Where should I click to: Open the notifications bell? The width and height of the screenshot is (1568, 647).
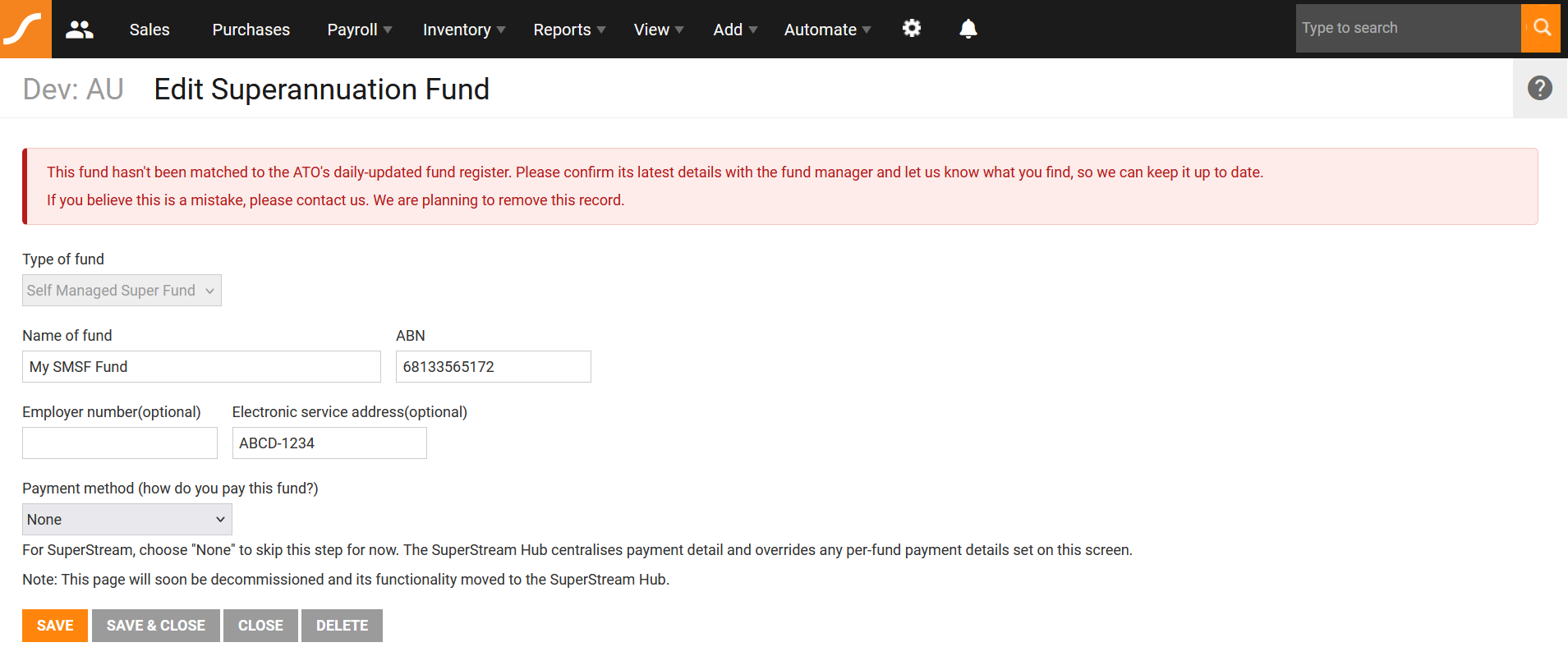click(x=968, y=29)
